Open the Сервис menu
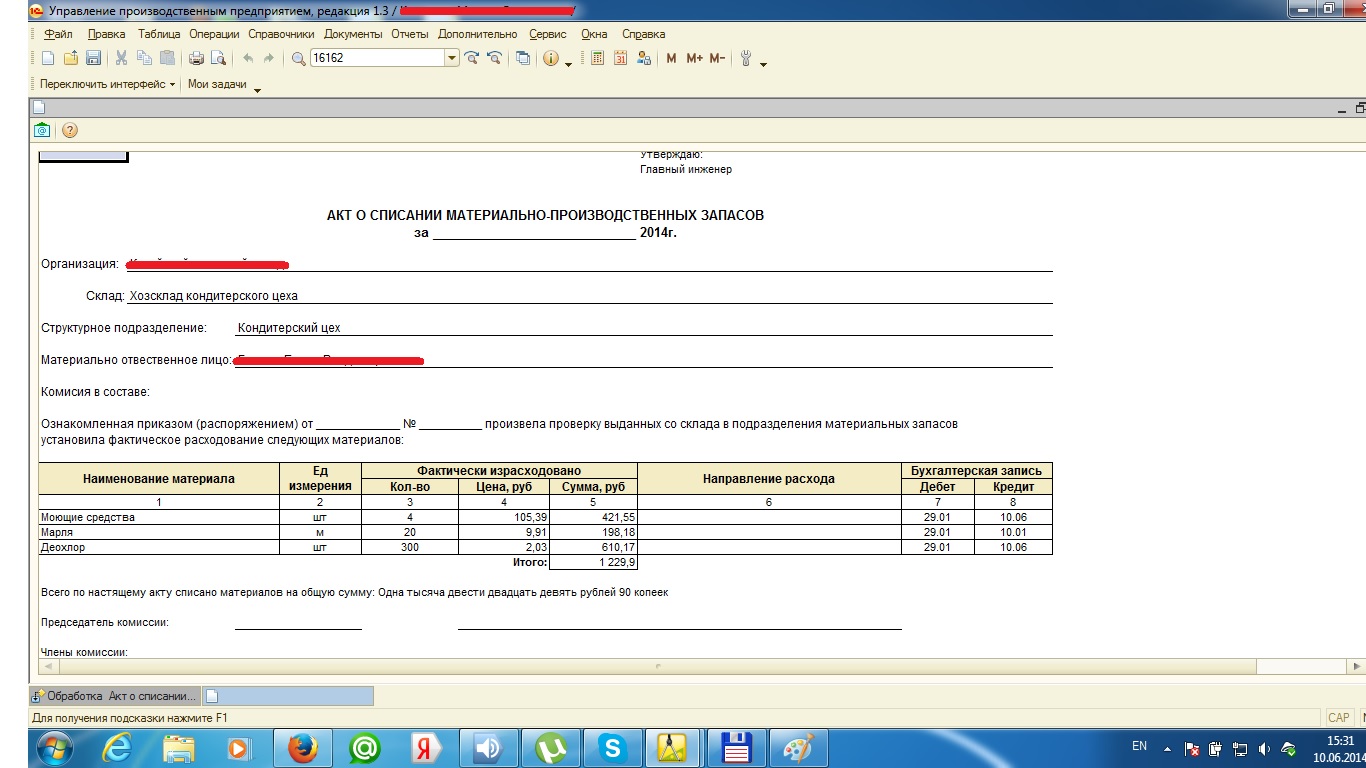 click(548, 34)
